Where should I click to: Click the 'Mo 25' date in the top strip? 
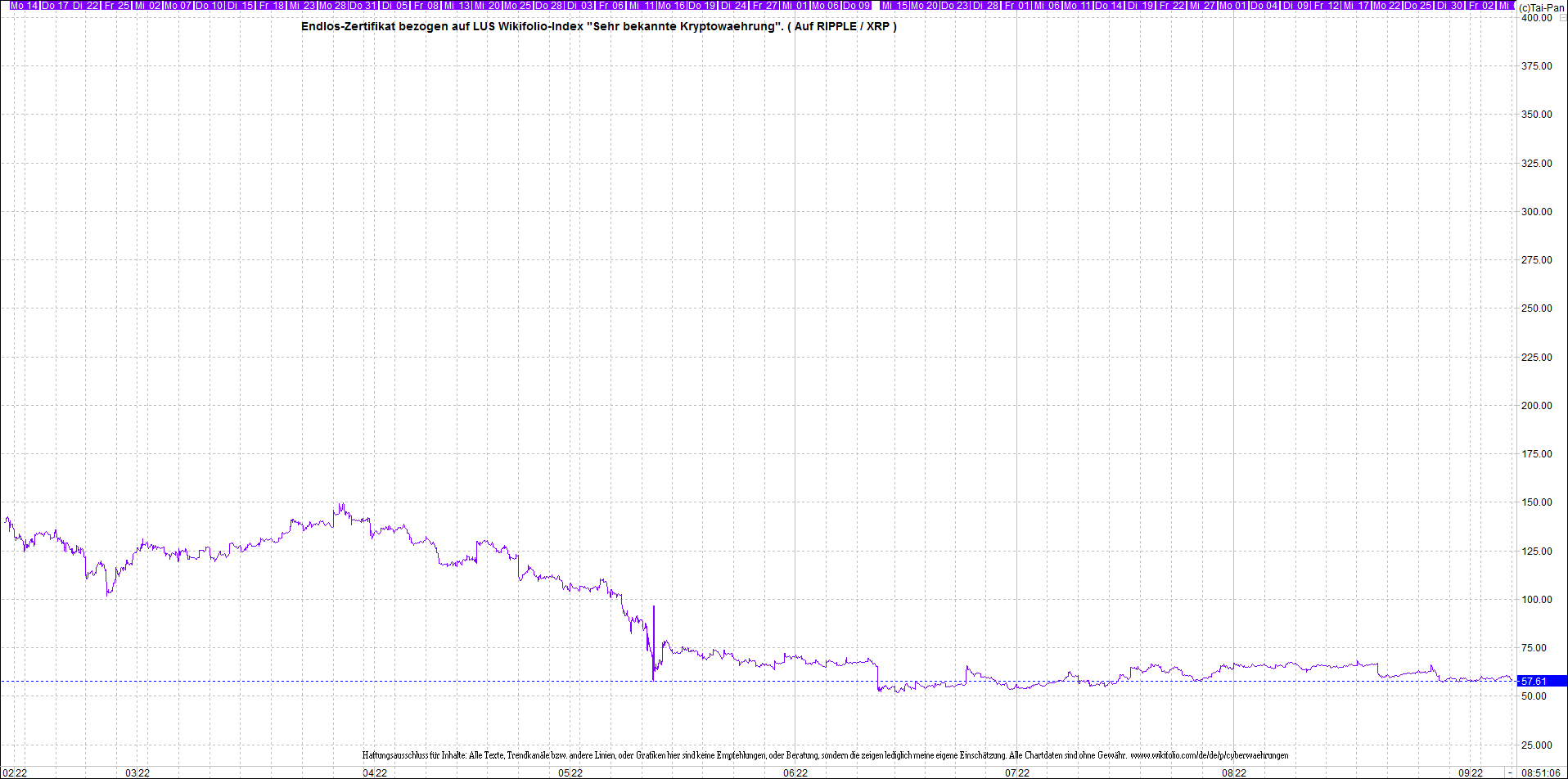tap(518, 6)
